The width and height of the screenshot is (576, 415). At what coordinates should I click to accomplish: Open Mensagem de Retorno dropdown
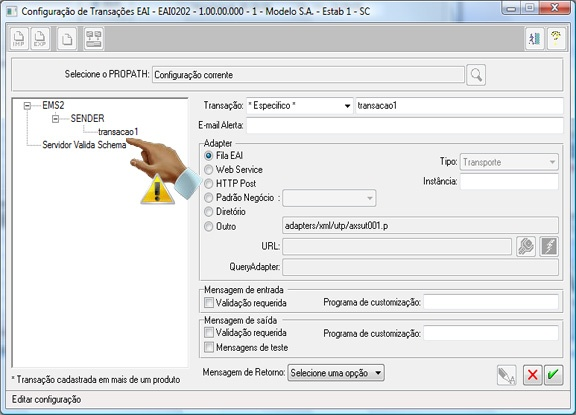click(x=336, y=373)
